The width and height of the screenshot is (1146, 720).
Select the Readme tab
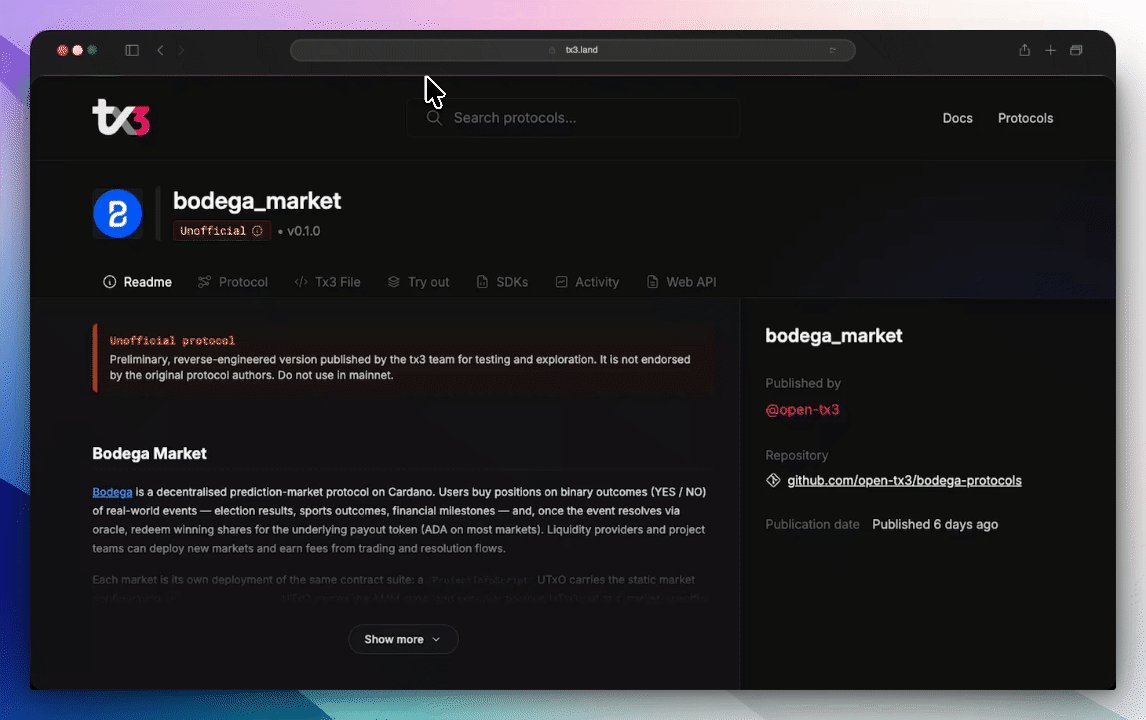[137, 282]
